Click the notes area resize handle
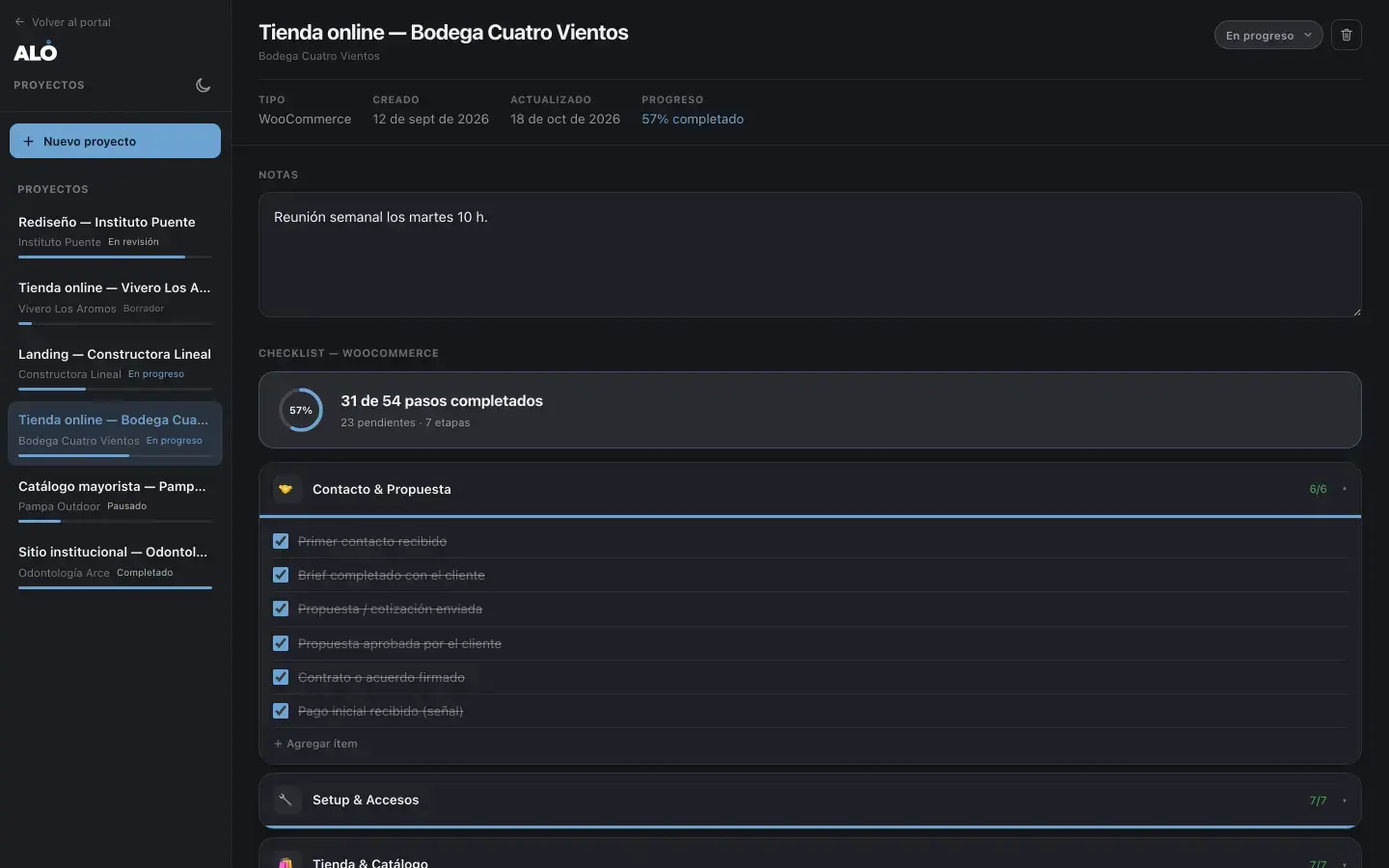 [x=1356, y=312]
